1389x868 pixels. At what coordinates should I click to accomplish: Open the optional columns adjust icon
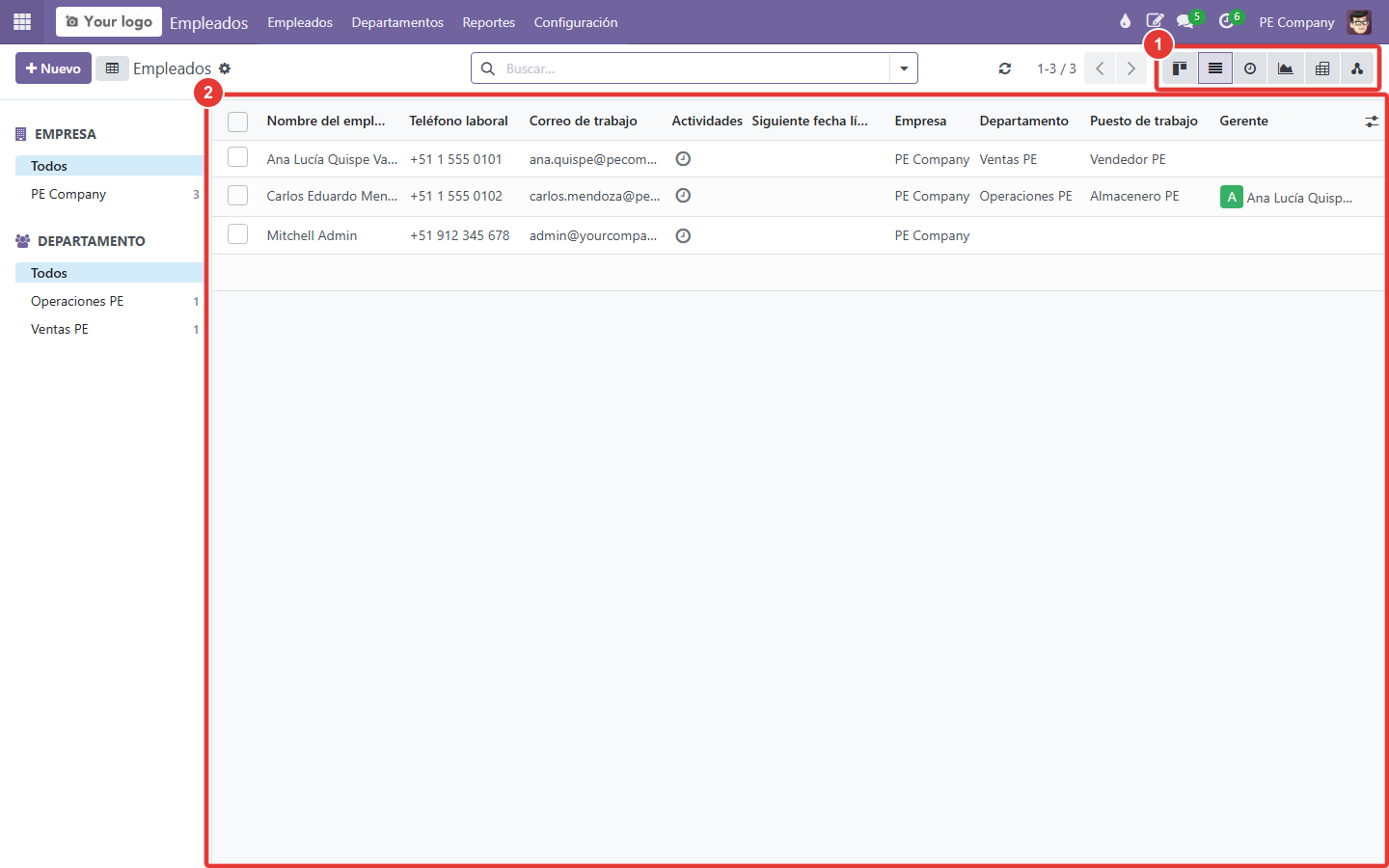pyautogui.click(x=1372, y=122)
